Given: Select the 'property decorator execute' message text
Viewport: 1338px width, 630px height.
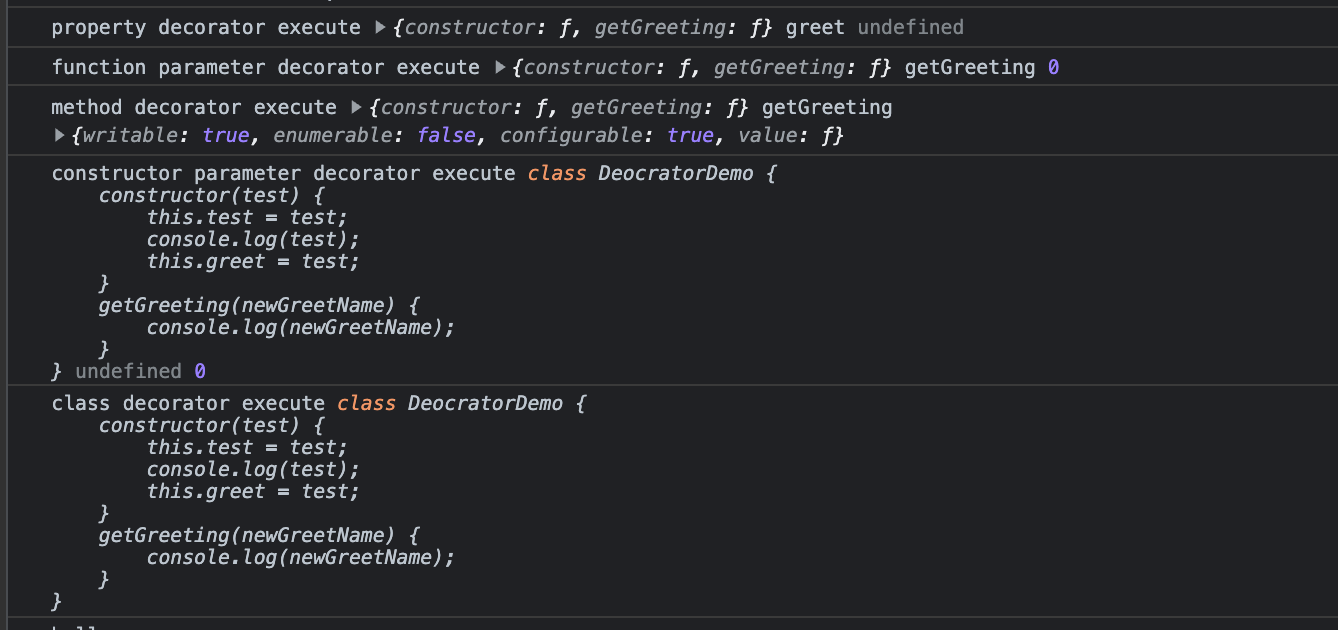Looking at the screenshot, I should coord(206,28).
